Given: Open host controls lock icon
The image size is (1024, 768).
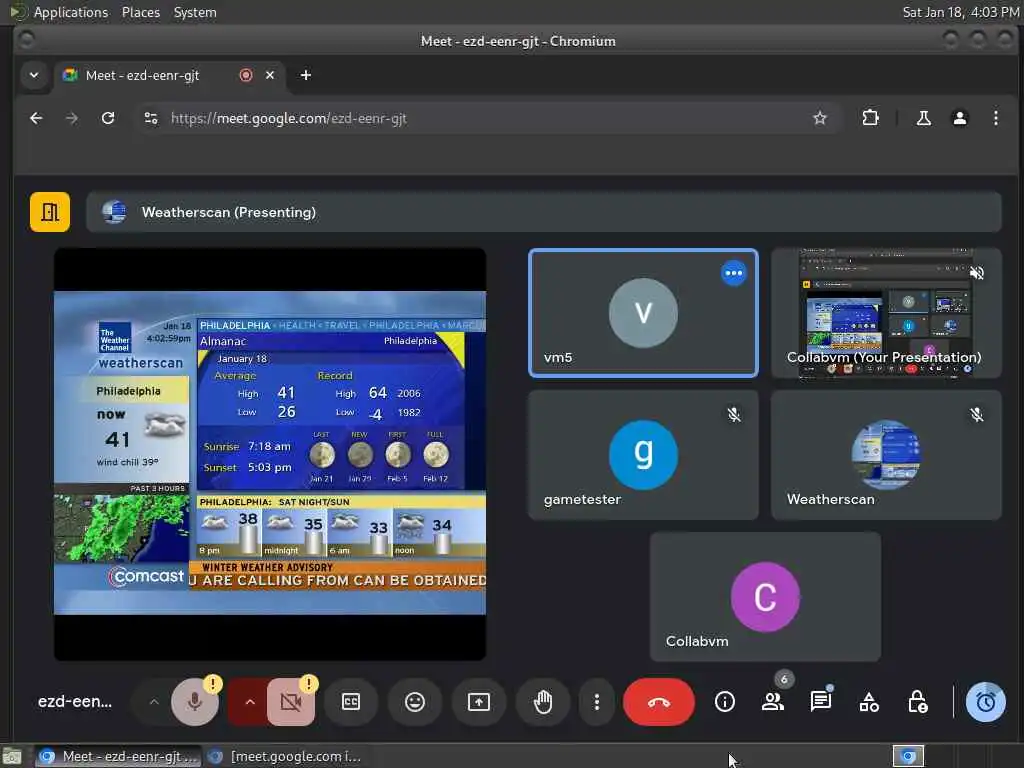Looking at the screenshot, I should point(918,702).
